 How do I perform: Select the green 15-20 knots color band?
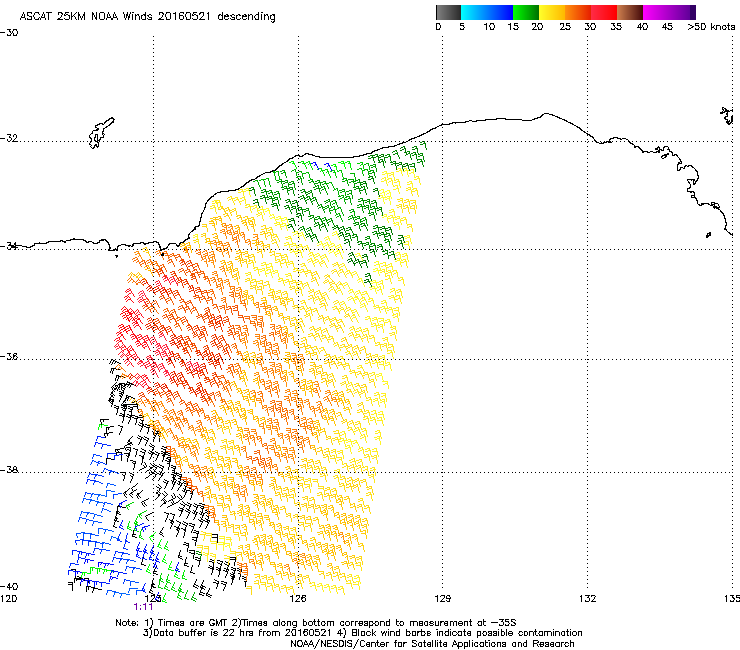click(526, 12)
